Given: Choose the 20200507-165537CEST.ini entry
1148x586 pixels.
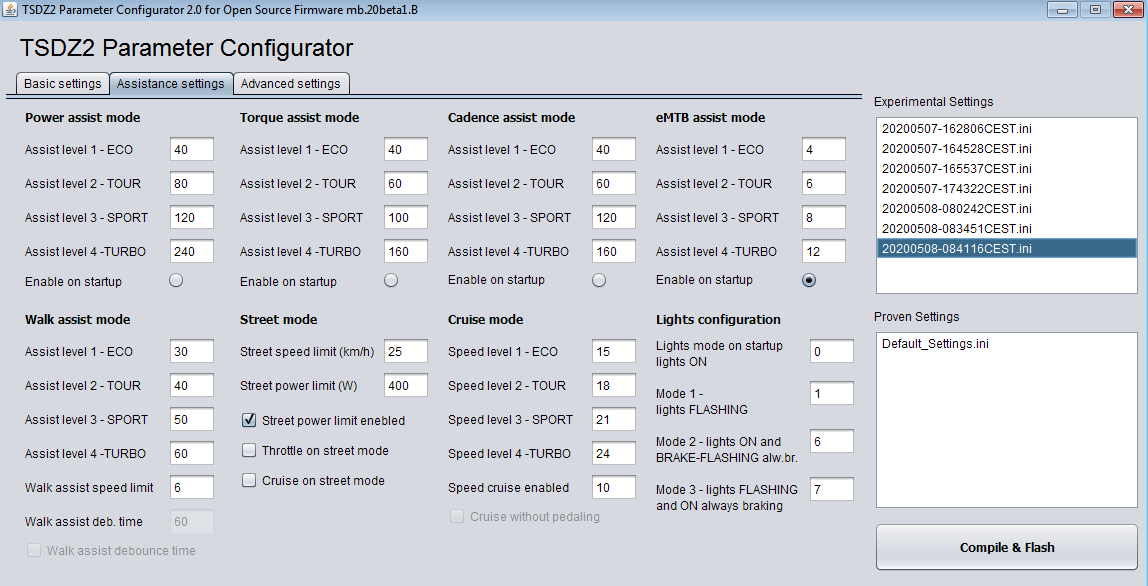Looking at the screenshot, I should (x=1007, y=168).
